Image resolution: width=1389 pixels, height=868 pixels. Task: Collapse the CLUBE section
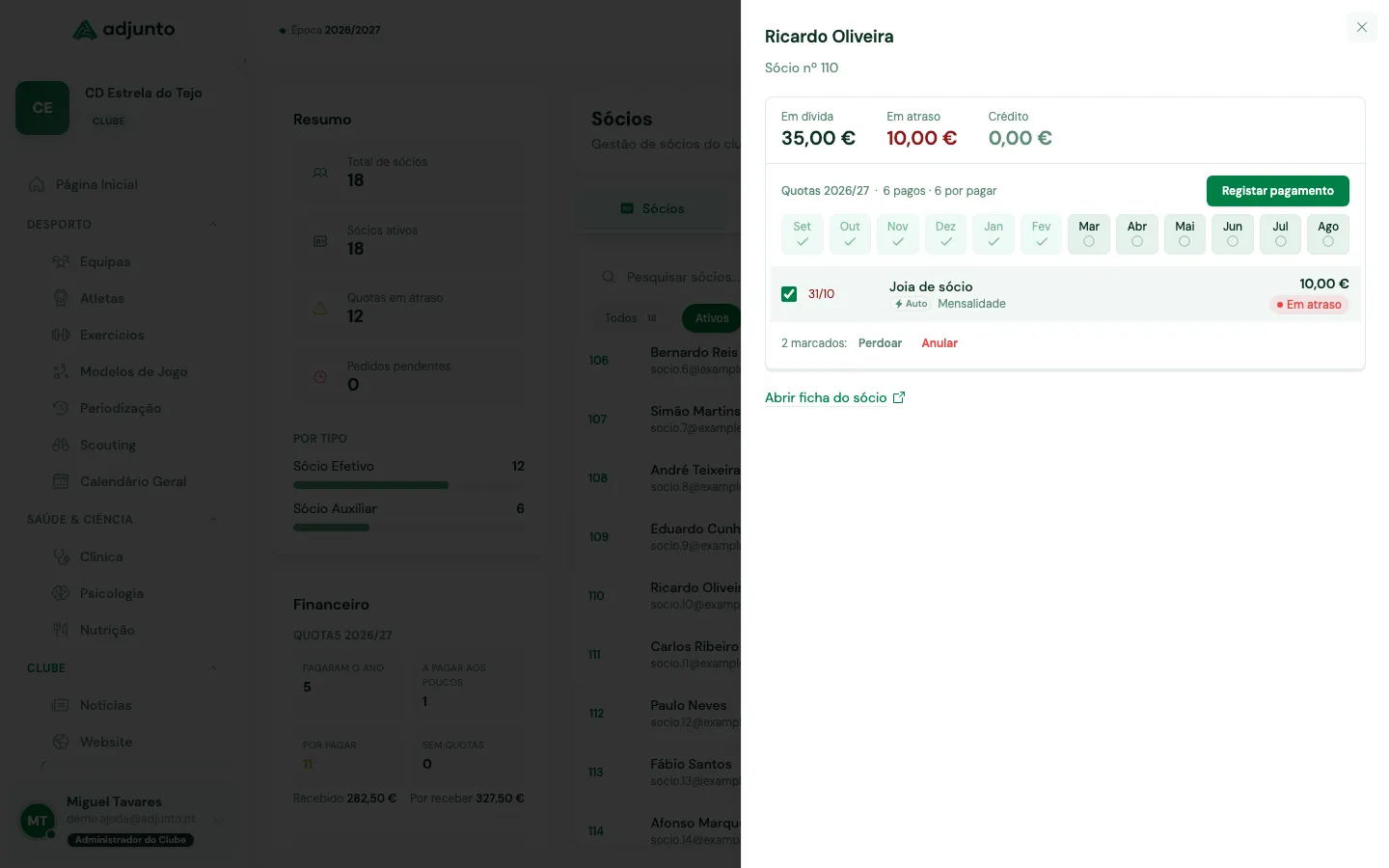point(213,668)
